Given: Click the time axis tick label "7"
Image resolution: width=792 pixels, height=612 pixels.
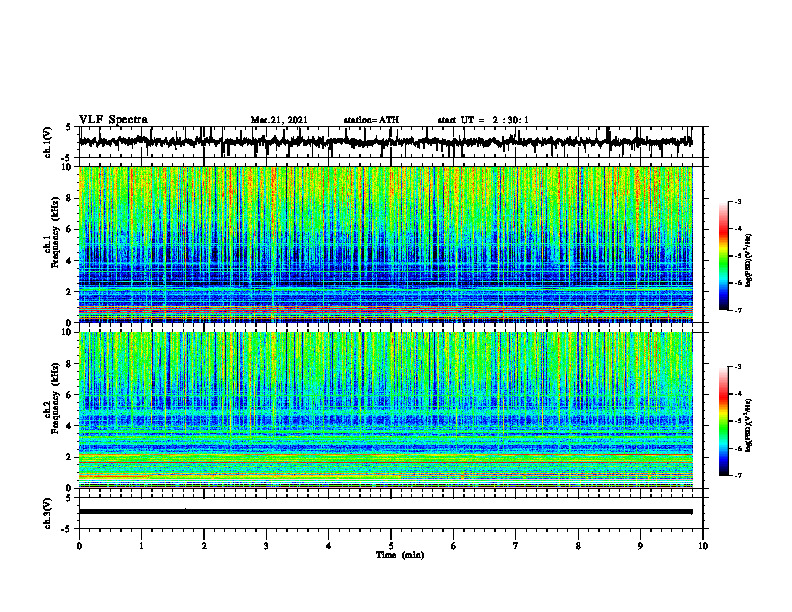Looking at the screenshot, I should (516, 546).
